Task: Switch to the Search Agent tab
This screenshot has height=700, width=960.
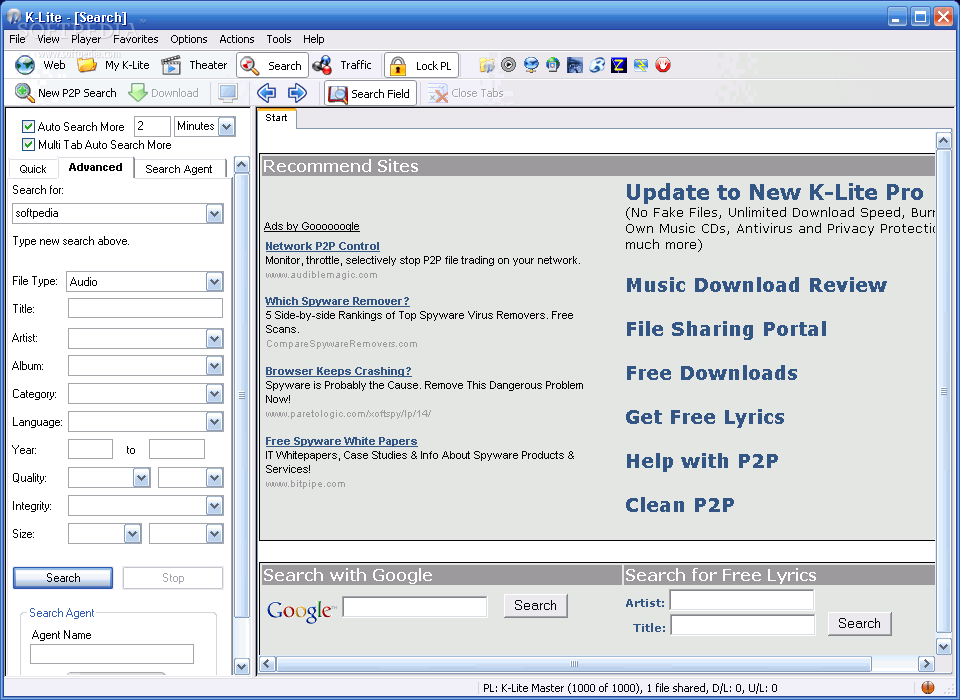Action: point(179,169)
